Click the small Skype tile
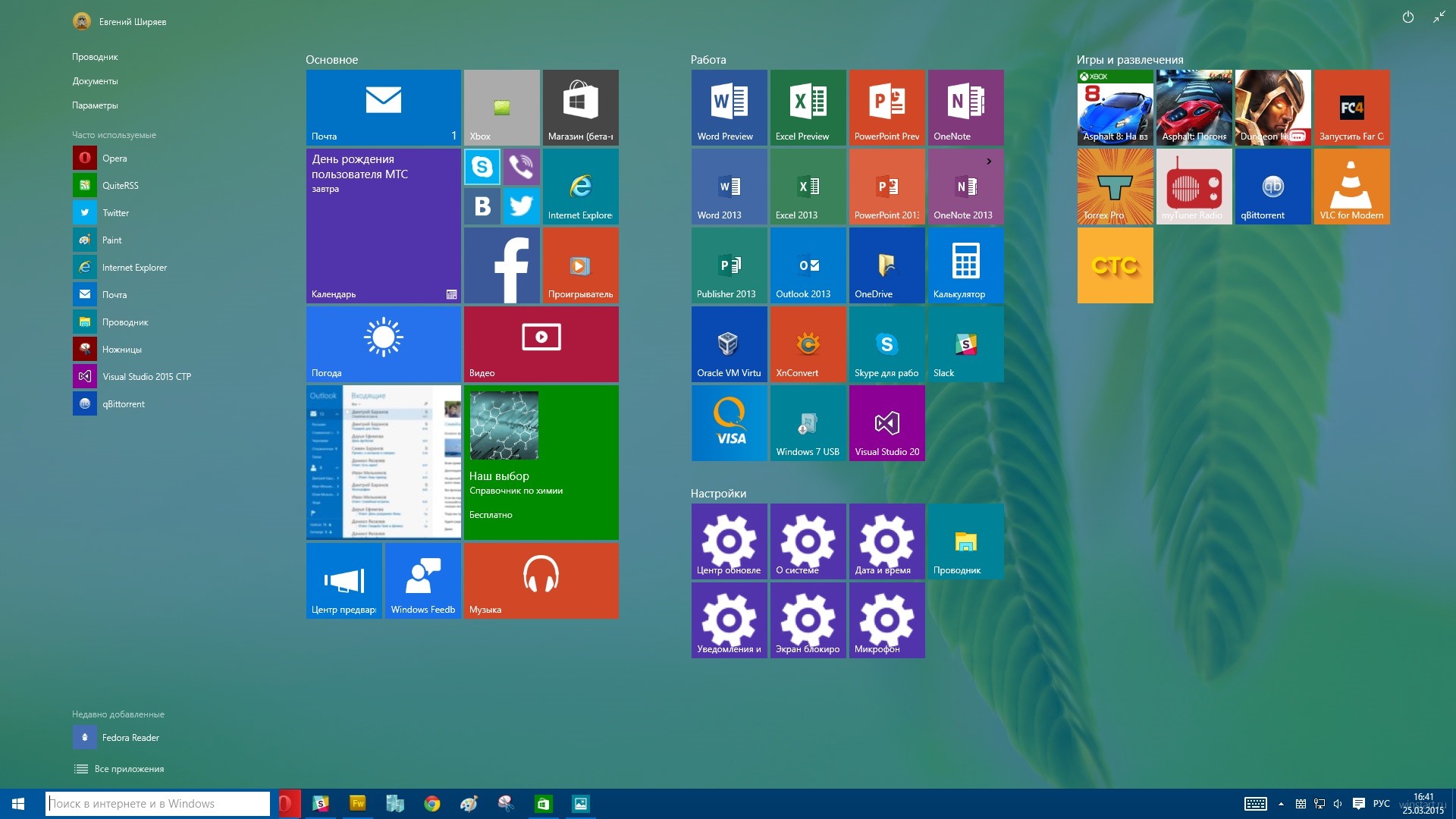 pos(482,167)
